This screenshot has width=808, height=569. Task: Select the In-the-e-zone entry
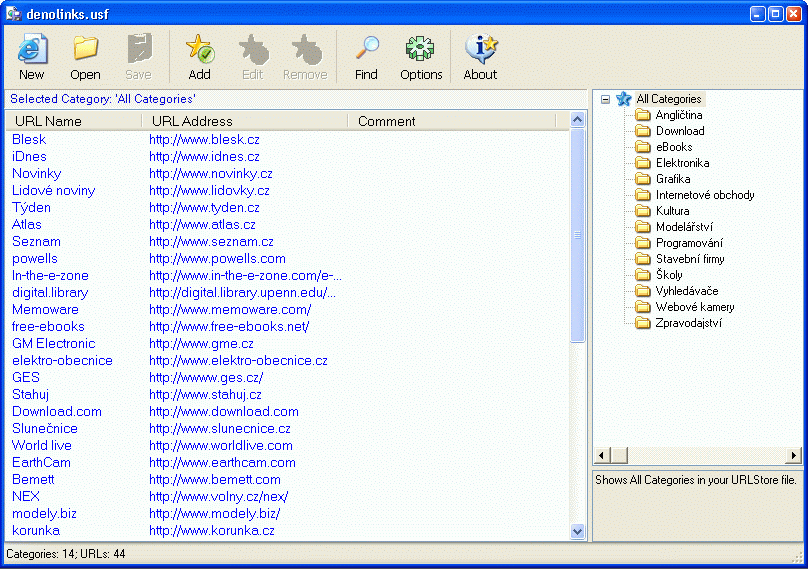[x=50, y=276]
